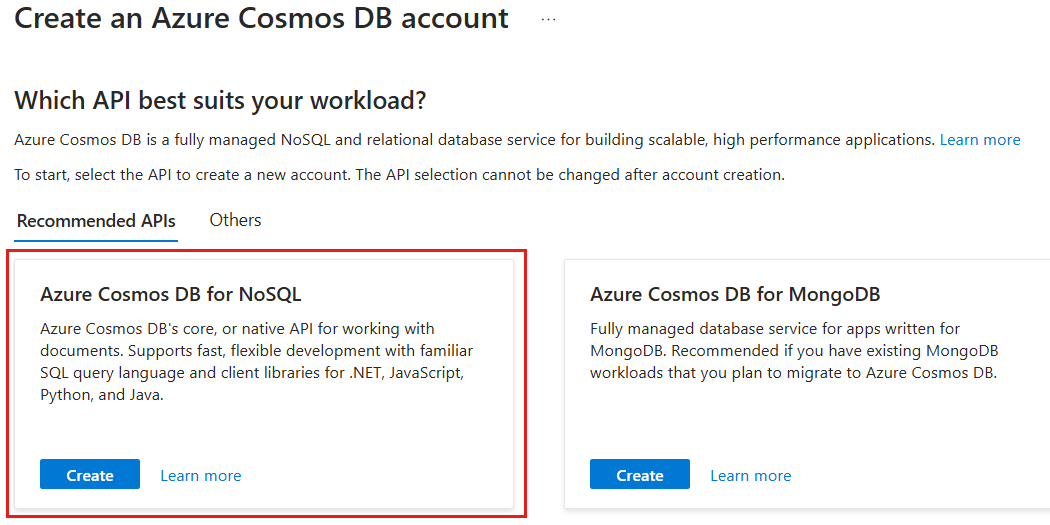
Task: Open Learn more in the NoSQL card
Action: tap(200, 476)
